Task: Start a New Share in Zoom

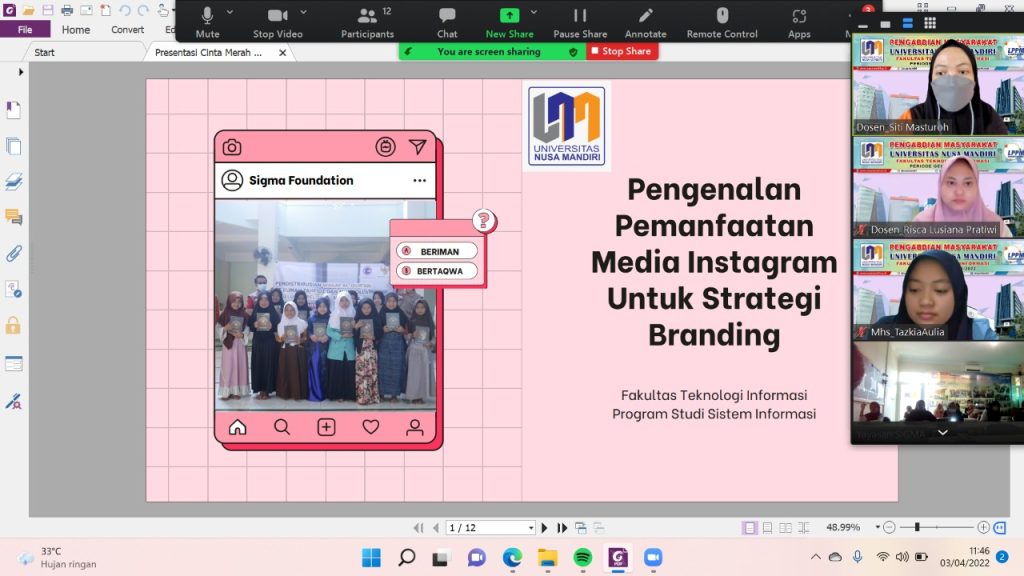Action: tap(509, 22)
